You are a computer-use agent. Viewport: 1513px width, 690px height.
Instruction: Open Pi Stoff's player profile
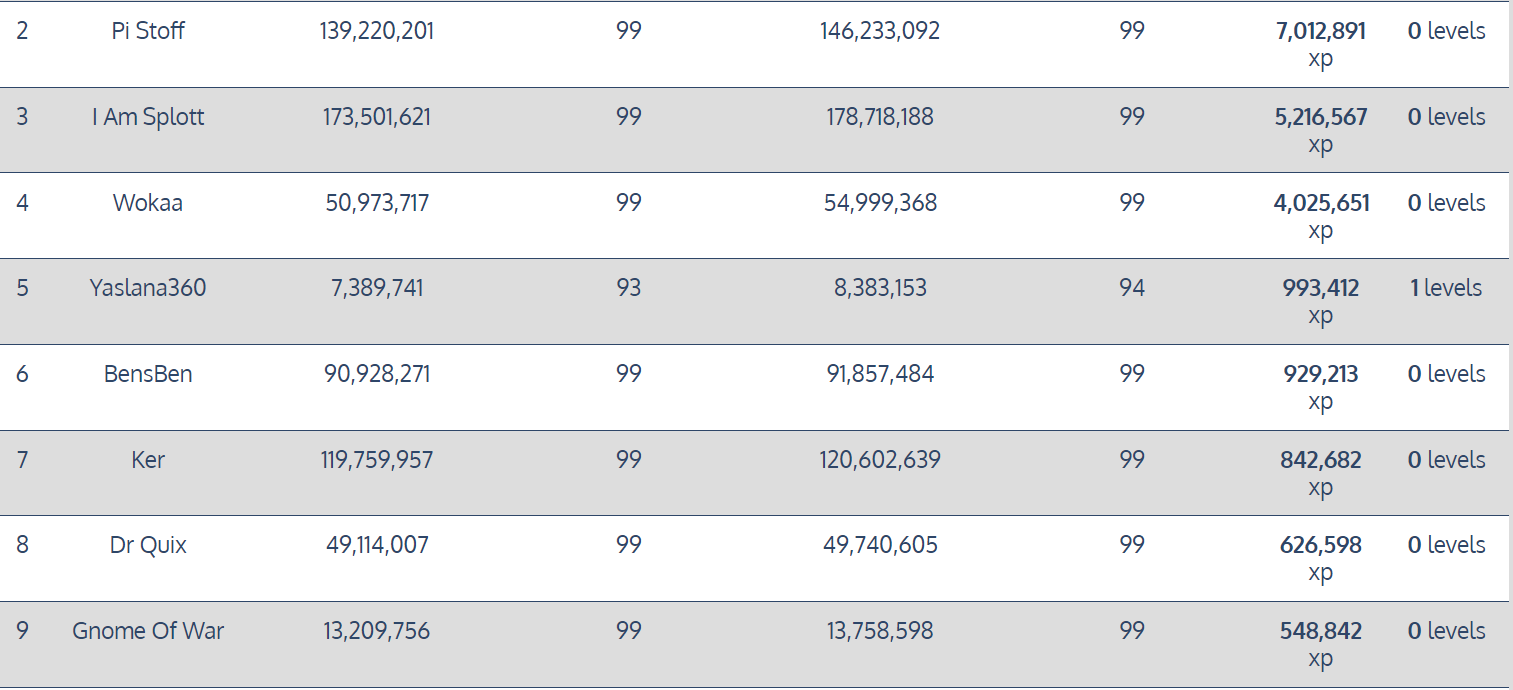(148, 31)
